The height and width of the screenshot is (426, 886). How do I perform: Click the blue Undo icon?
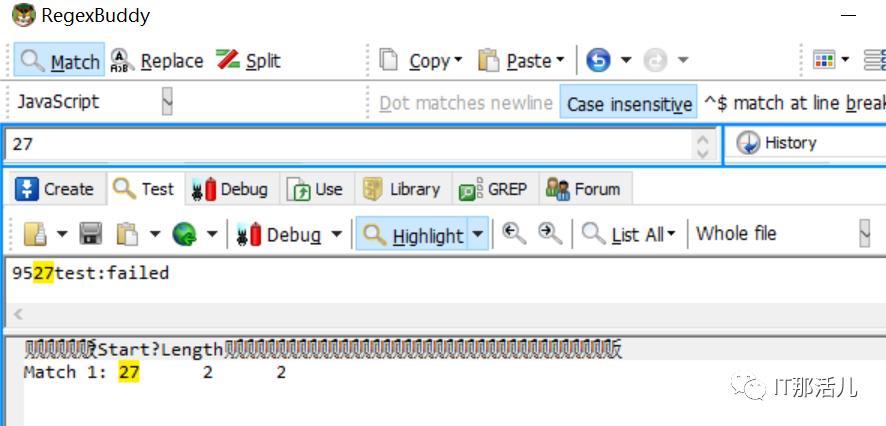pyautogui.click(x=598, y=60)
